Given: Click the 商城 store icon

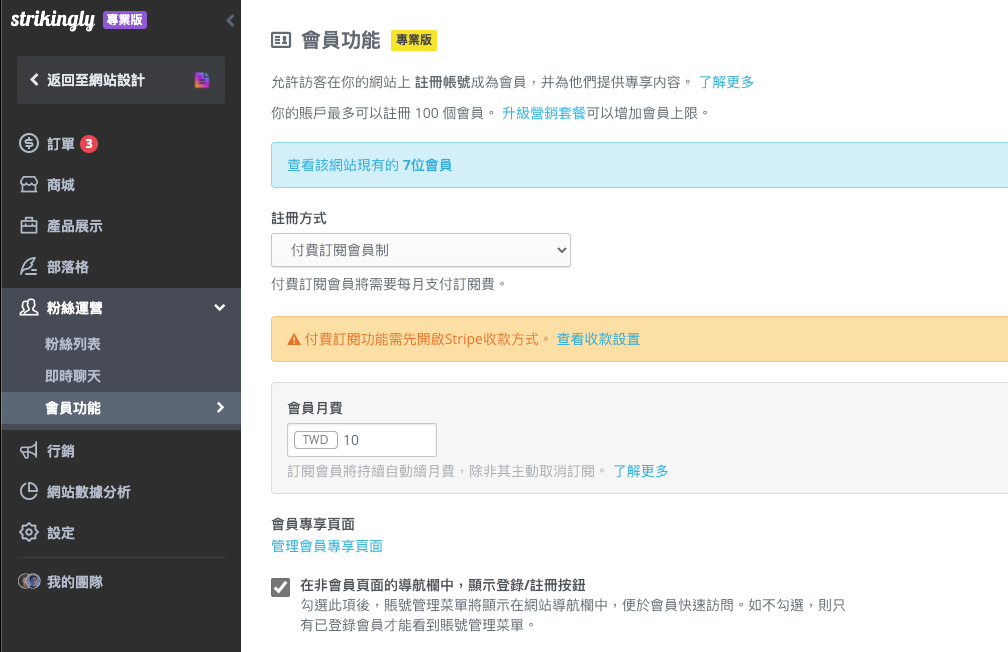Looking at the screenshot, I should [29, 185].
